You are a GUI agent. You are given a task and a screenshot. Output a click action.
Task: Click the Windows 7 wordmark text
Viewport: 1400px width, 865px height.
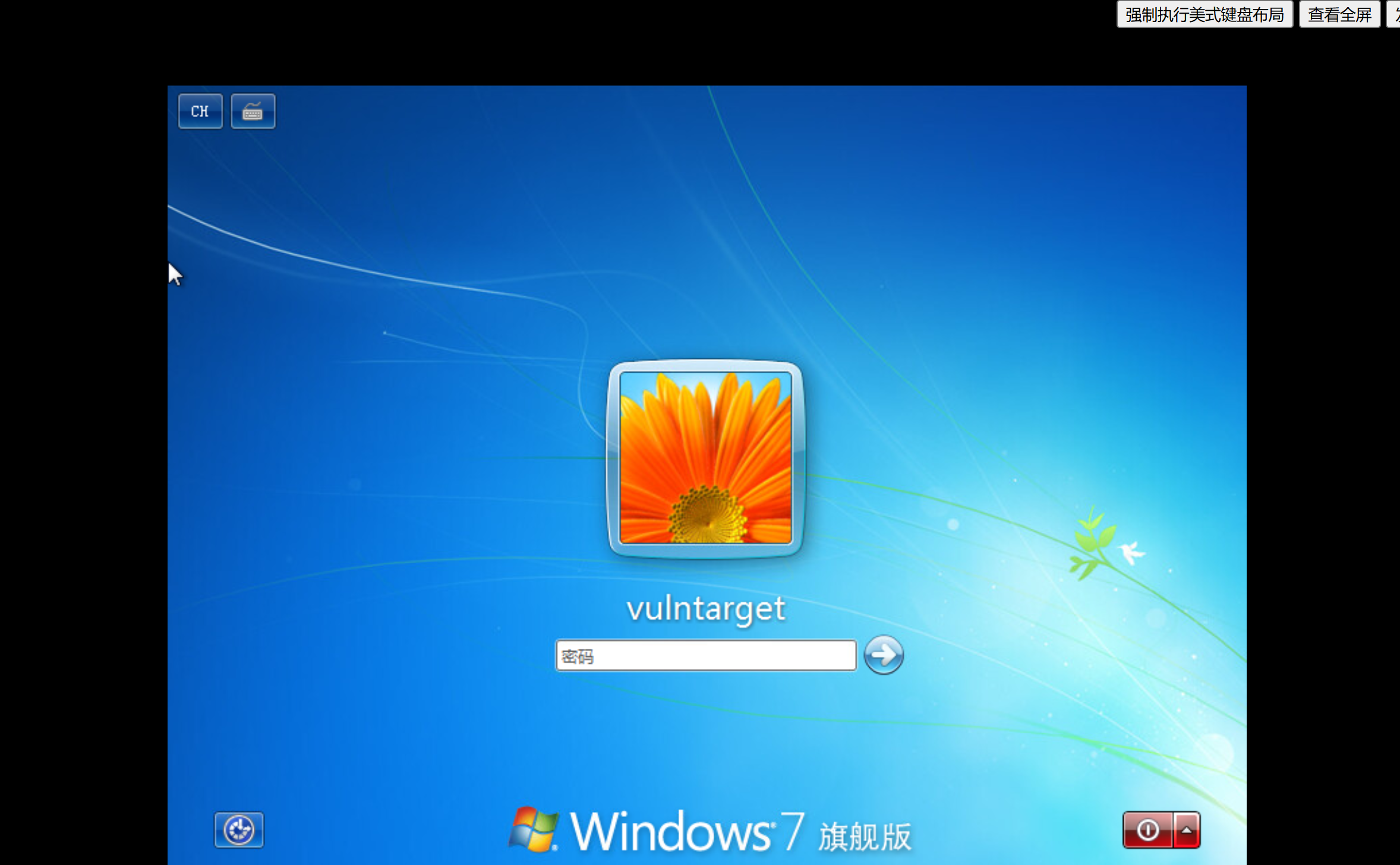686,832
